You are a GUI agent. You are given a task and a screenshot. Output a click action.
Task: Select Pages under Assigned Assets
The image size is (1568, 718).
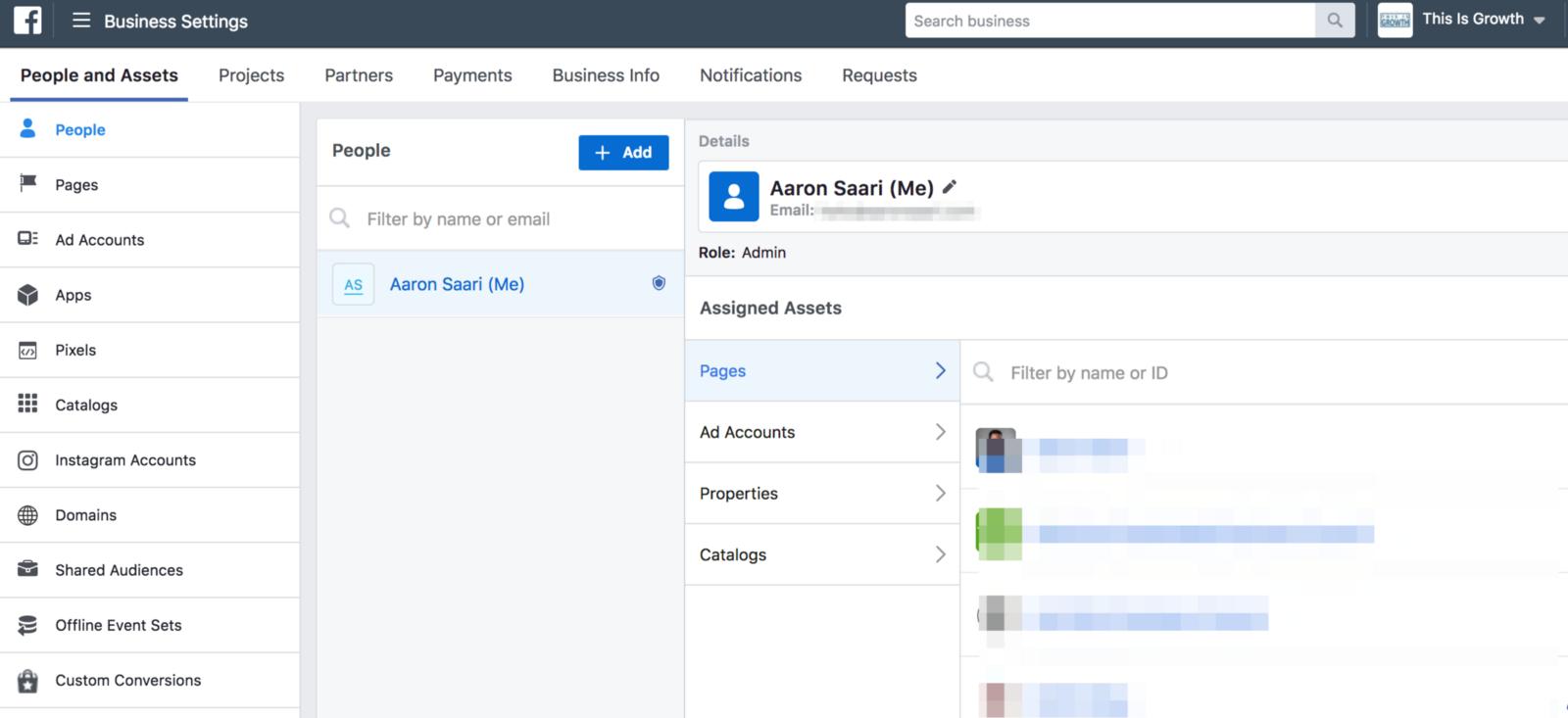pos(822,370)
